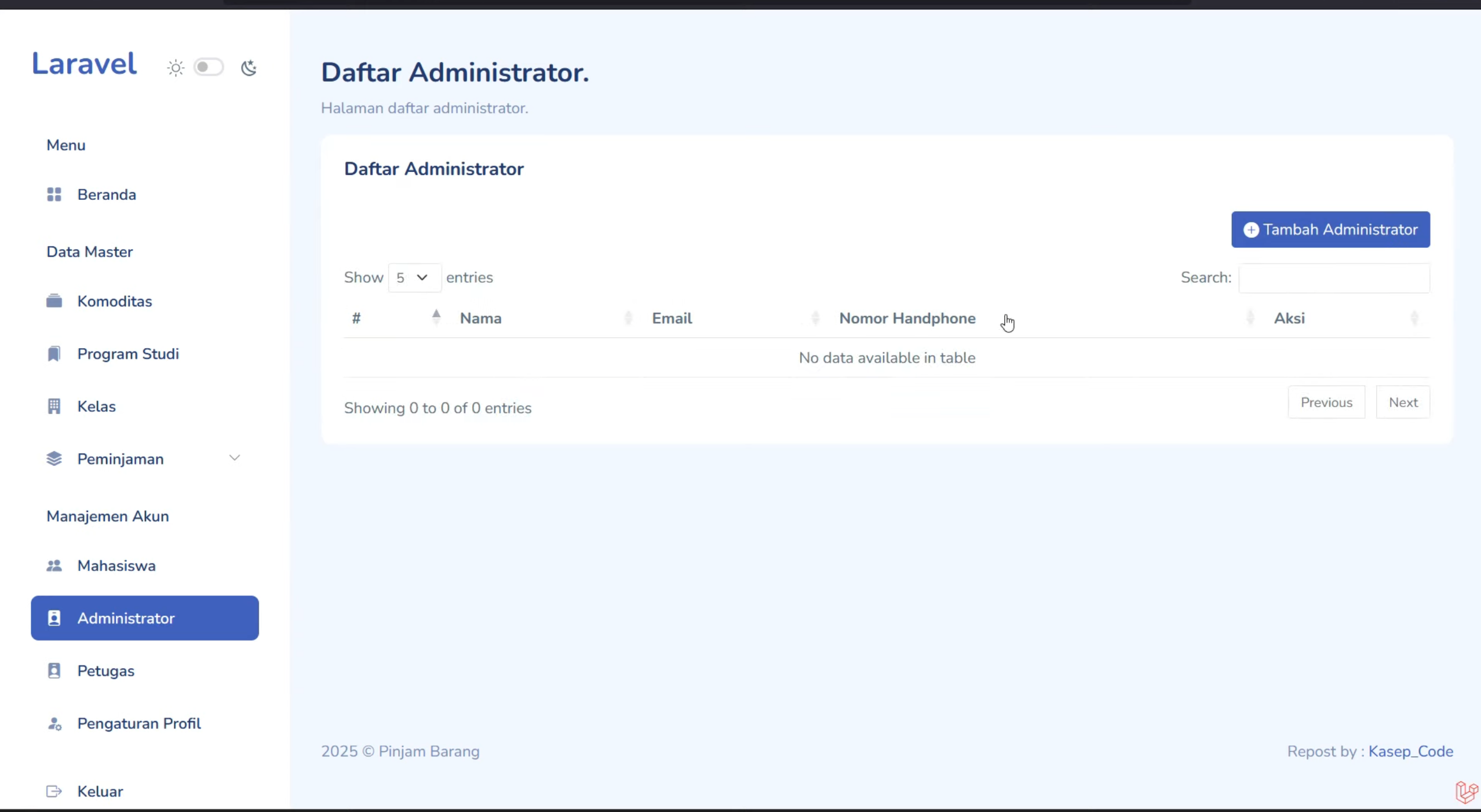Click the Pengaturan Profil gear-person icon
1481x812 pixels.
click(x=54, y=723)
